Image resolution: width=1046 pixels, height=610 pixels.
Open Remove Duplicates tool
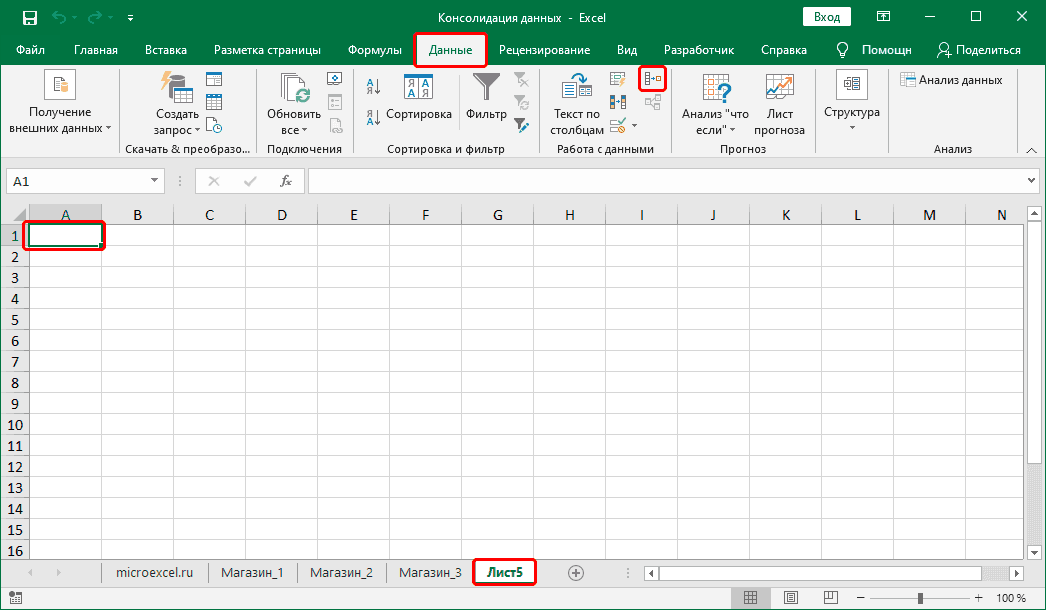[x=618, y=101]
